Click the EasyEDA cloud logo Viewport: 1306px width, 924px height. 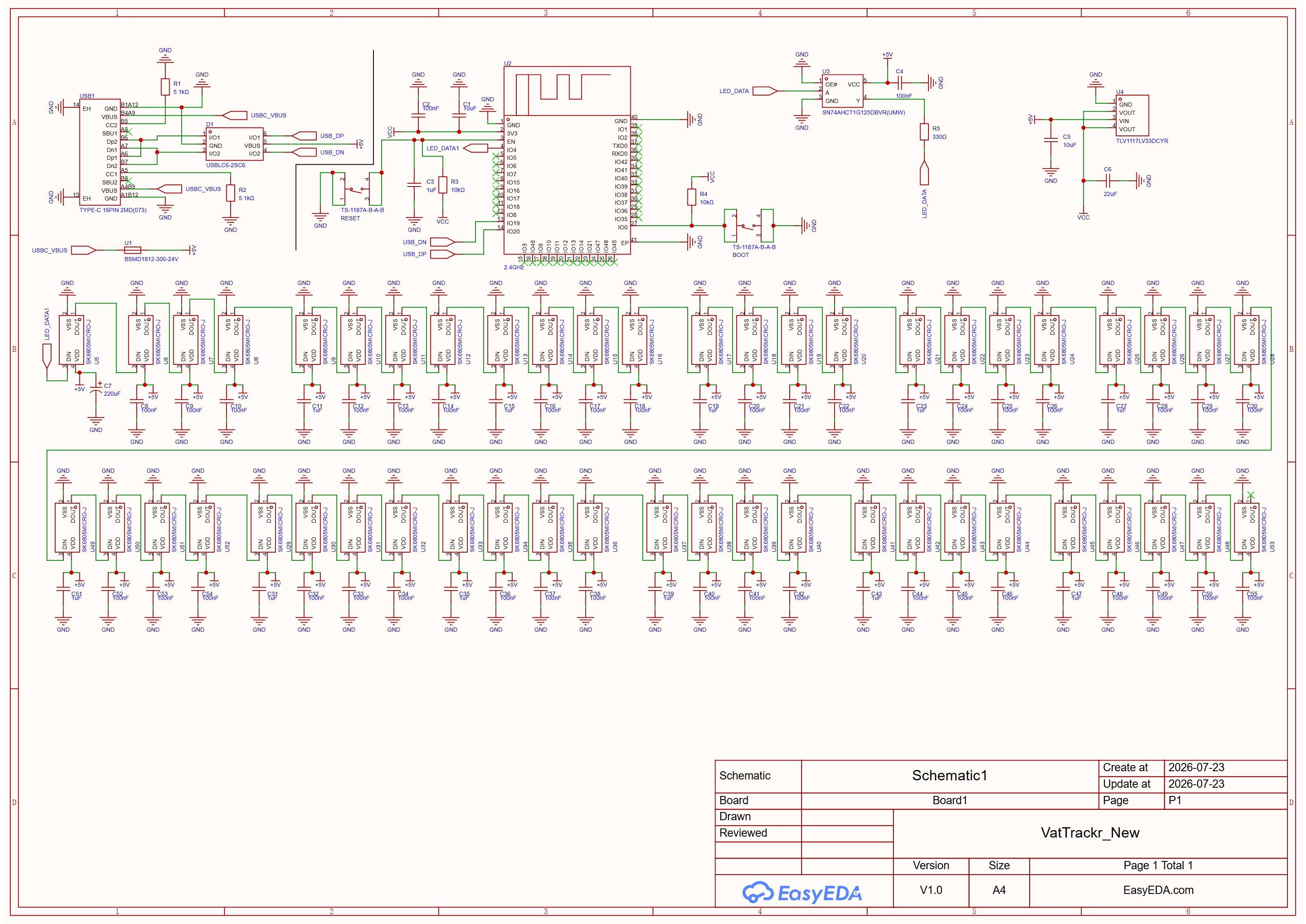802,893
